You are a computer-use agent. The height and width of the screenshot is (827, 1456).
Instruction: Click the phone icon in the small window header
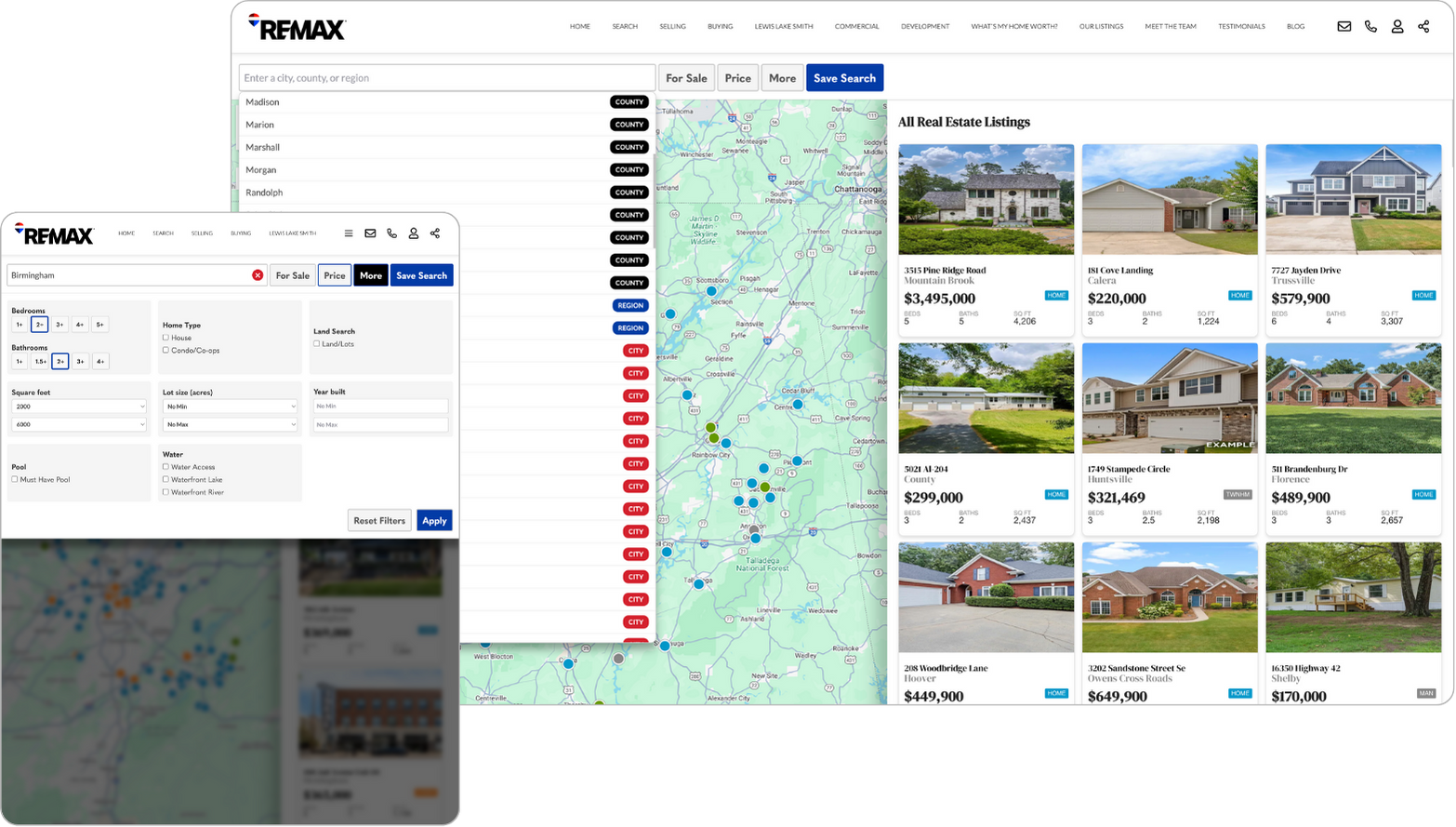pos(391,233)
